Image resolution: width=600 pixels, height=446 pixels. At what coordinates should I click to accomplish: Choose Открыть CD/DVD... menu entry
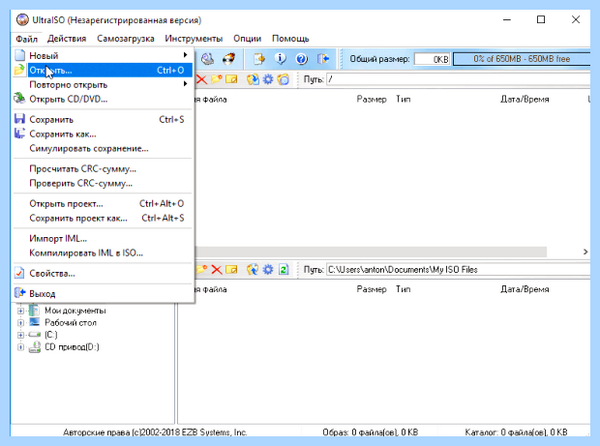pos(103,99)
